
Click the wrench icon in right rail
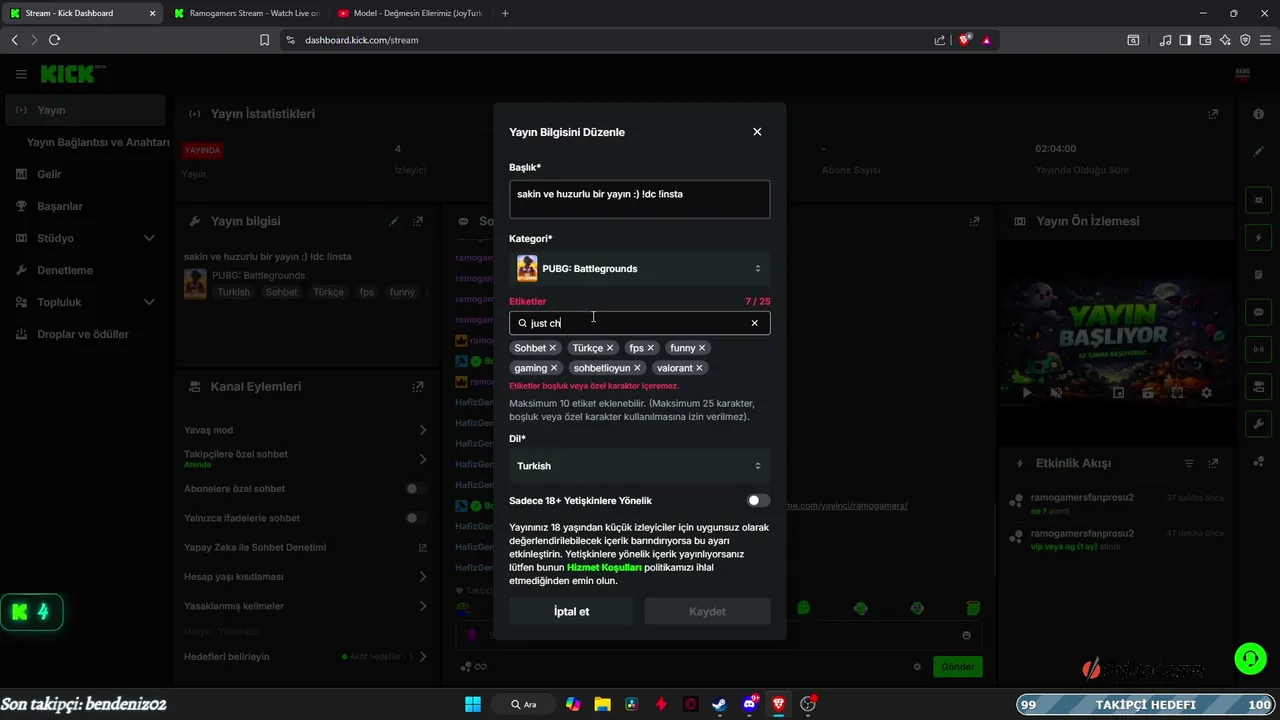point(1259,424)
